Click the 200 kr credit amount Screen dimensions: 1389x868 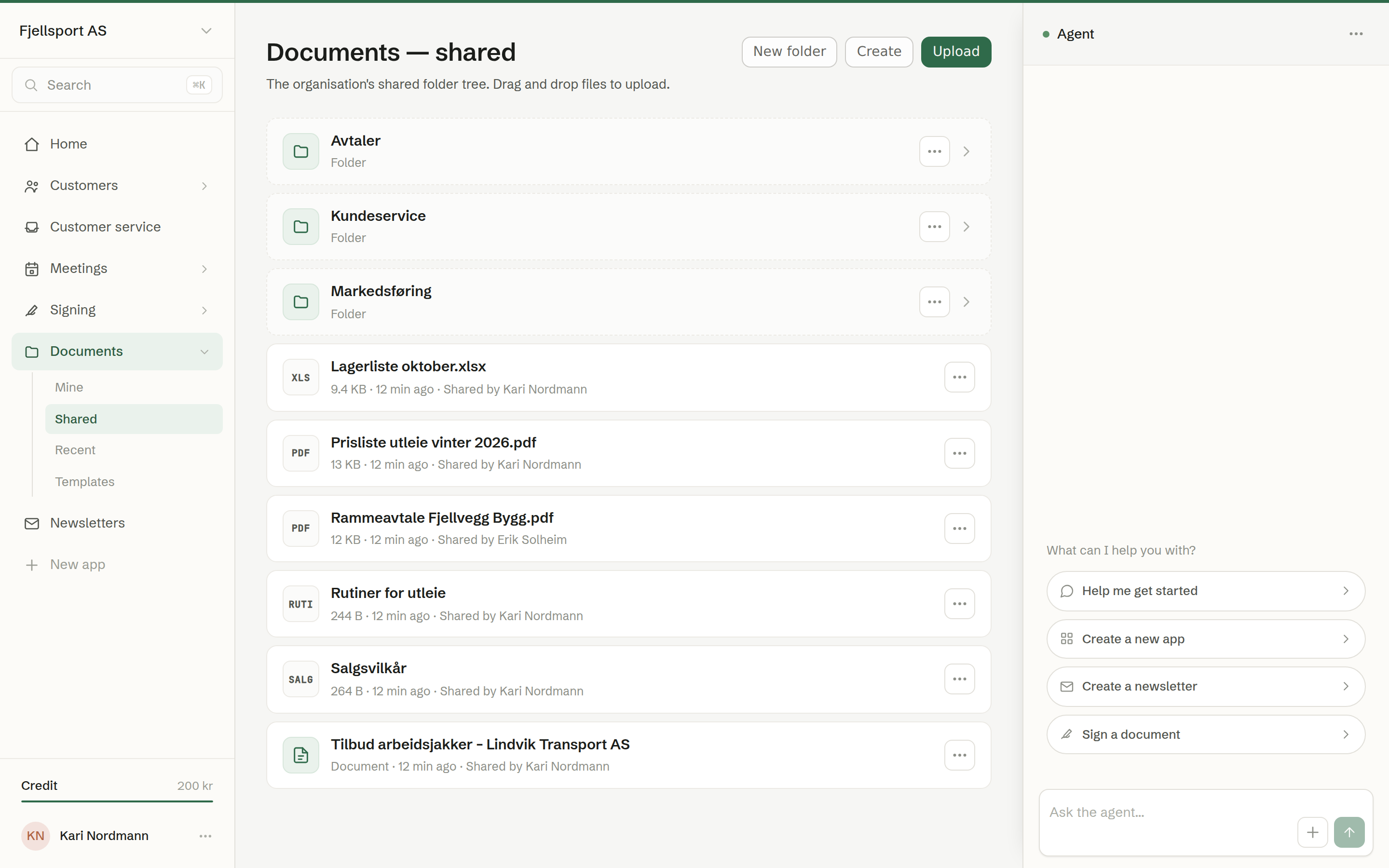[194, 786]
